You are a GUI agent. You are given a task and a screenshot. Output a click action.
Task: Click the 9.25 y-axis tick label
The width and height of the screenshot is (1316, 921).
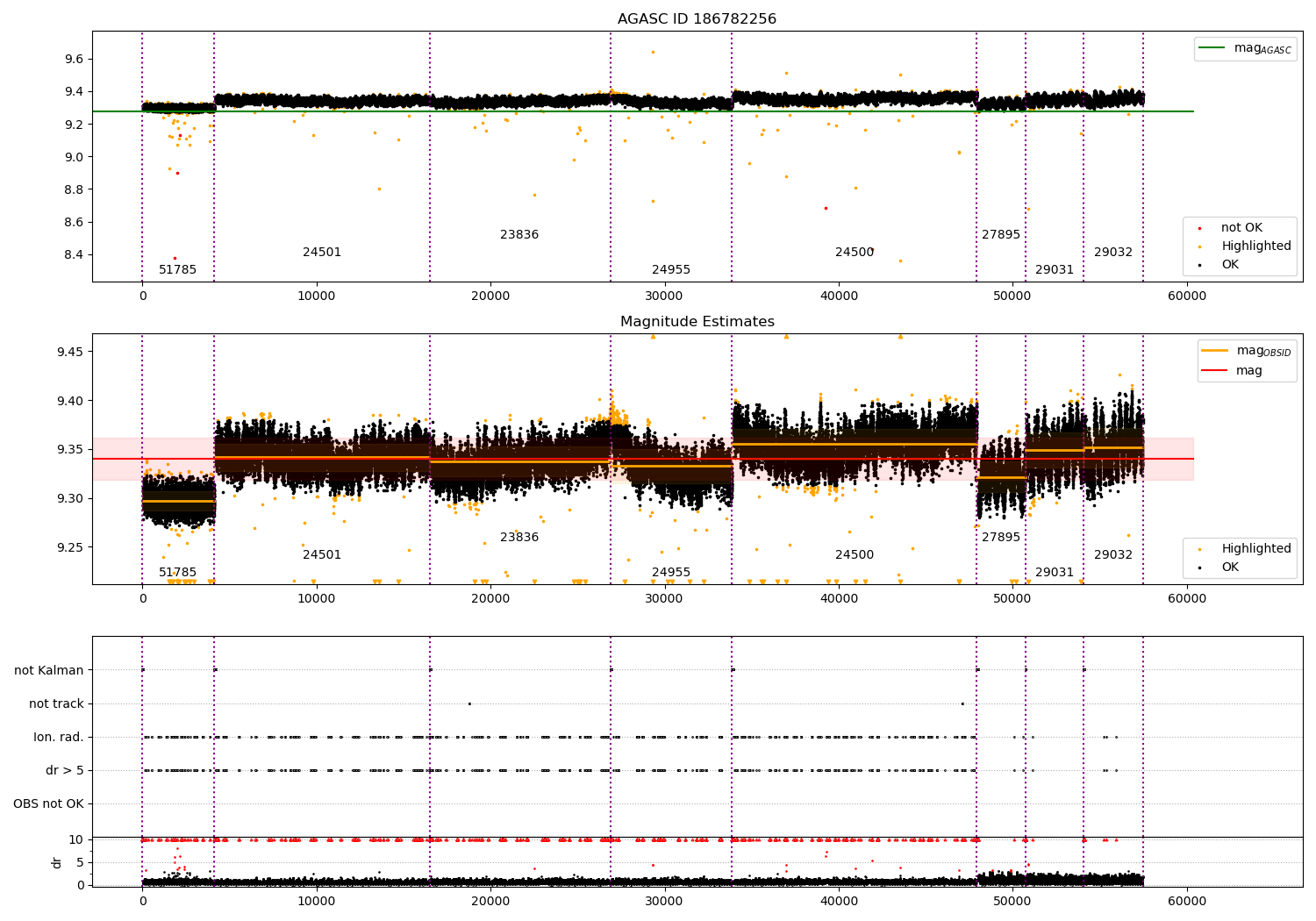pos(70,548)
